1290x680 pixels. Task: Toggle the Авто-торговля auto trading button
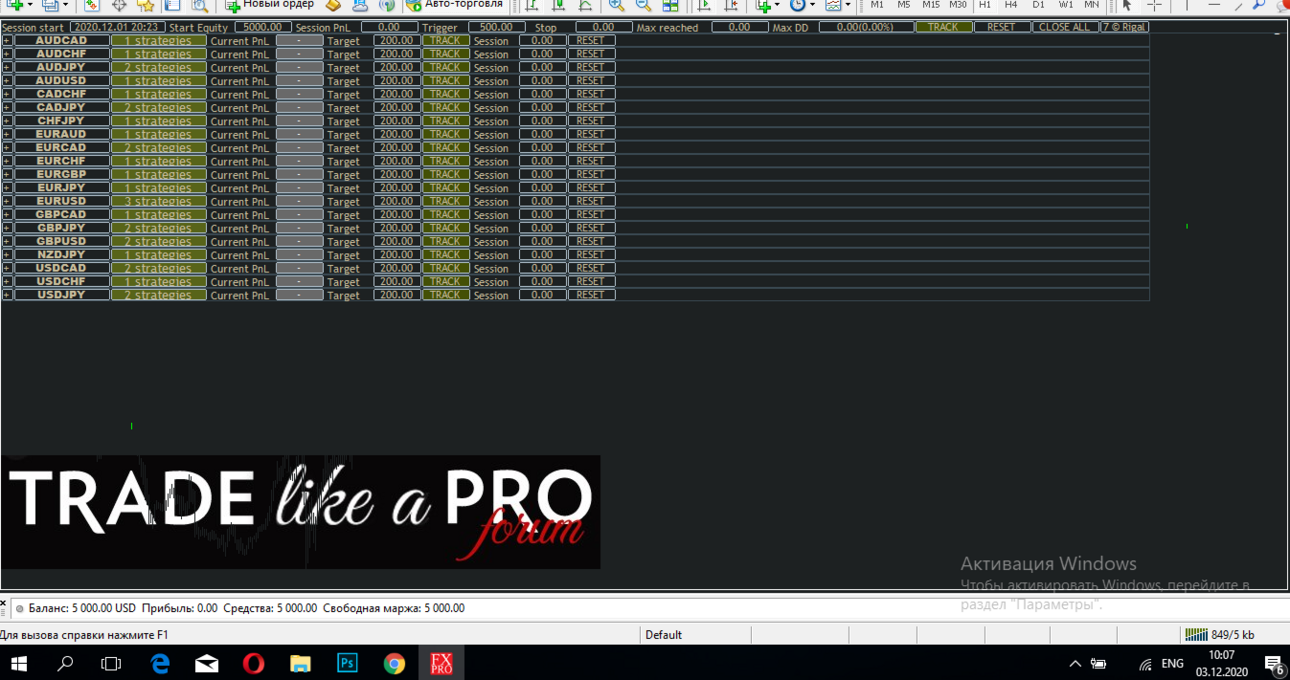[455, 5]
